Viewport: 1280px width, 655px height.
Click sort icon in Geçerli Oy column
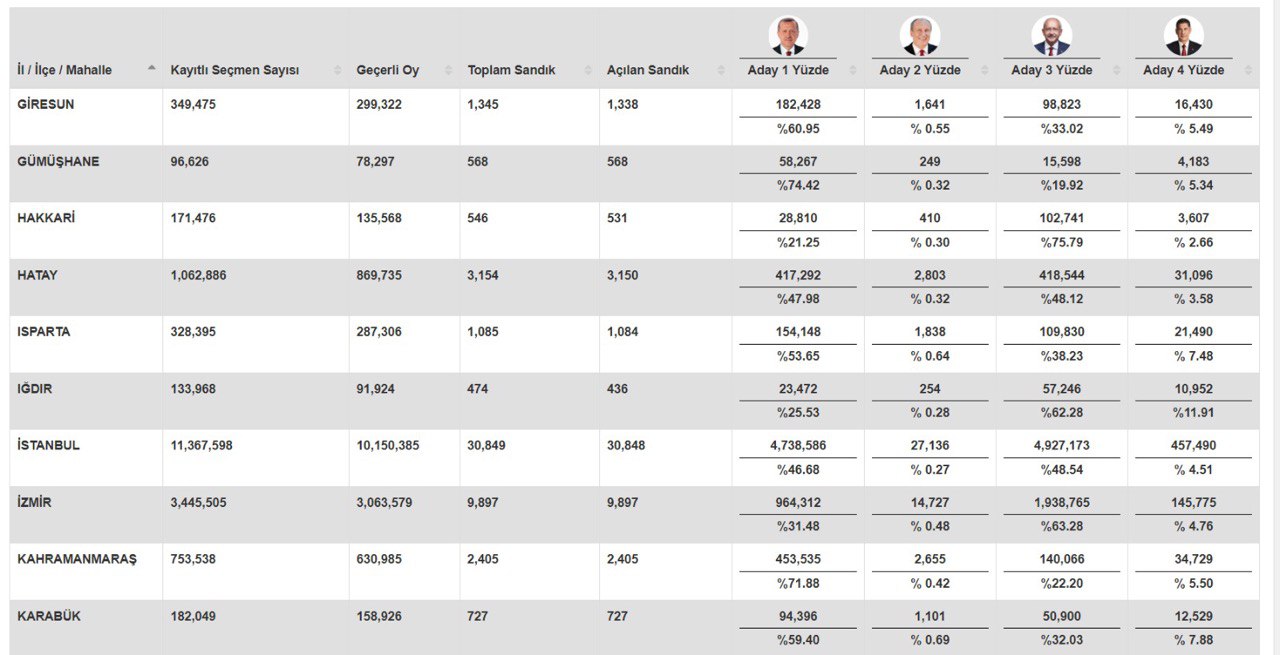pyautogui.click(x=448, y=70)
